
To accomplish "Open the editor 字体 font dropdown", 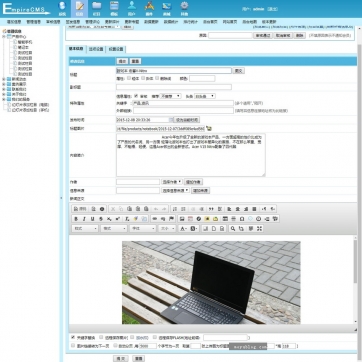I will click(142, 229).
